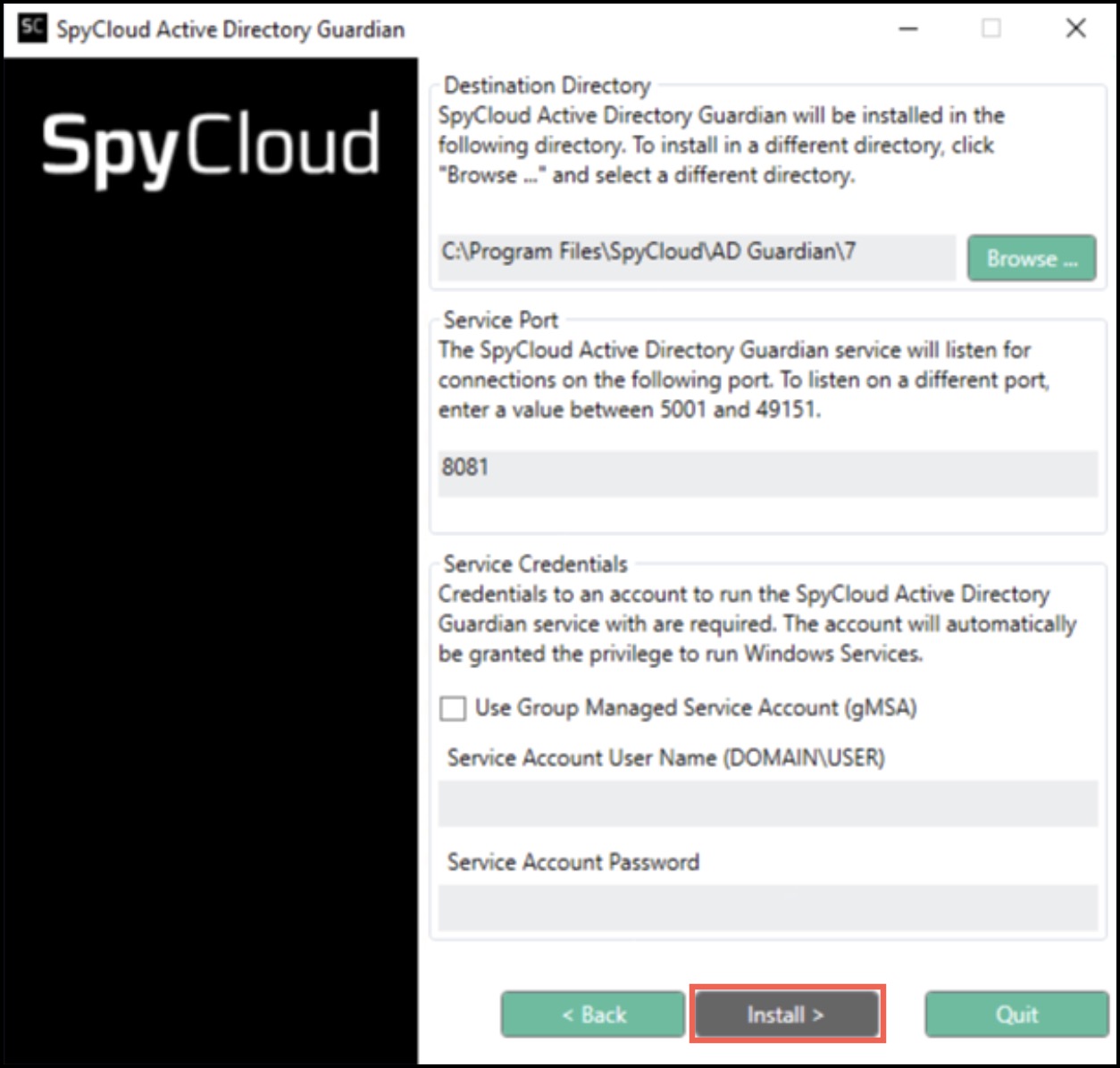Click the Destination Directory path field
This screenshot has height=1068, width=1120.
(x=697, y=257)
